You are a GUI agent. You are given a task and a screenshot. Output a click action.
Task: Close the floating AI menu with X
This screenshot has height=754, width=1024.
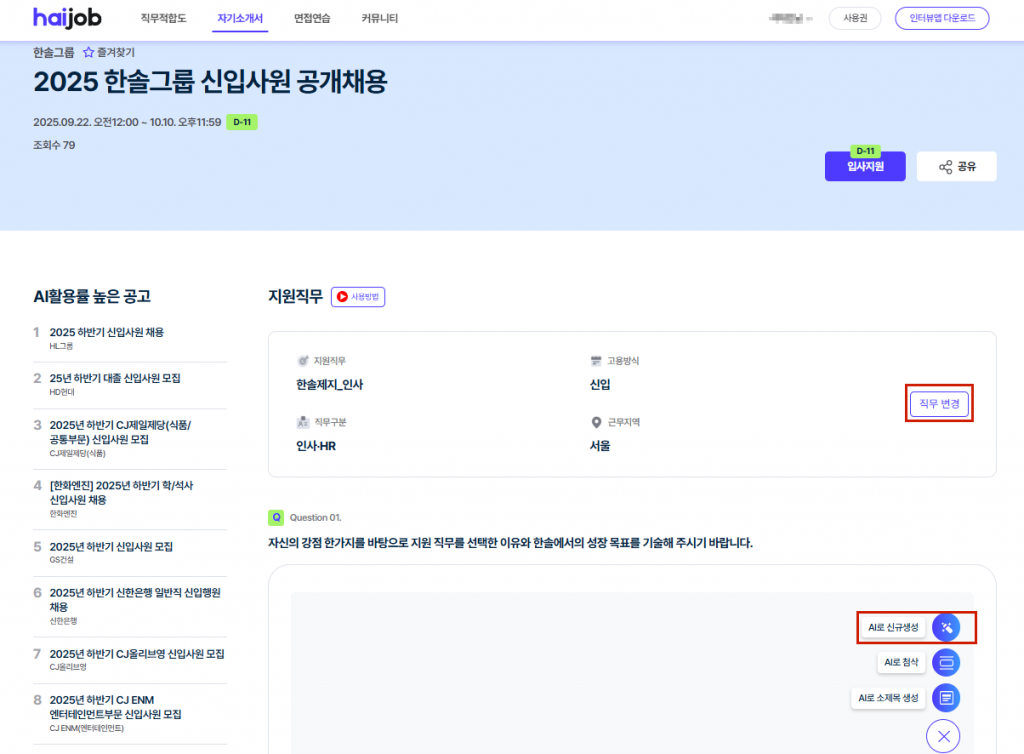[942, 736]
